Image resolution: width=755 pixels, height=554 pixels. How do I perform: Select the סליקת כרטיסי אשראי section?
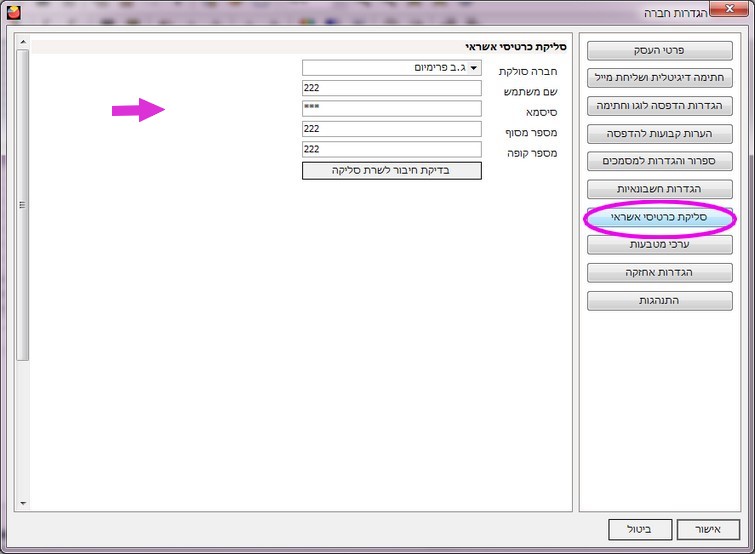(659, 217)
